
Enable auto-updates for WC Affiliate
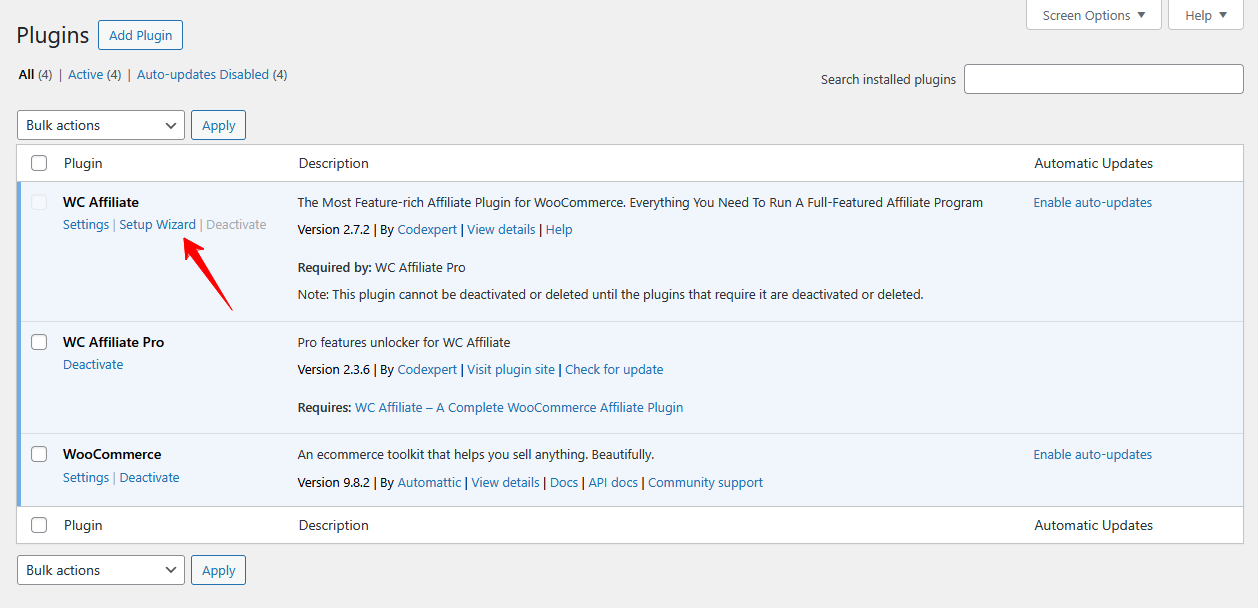tap(1093, 203)
